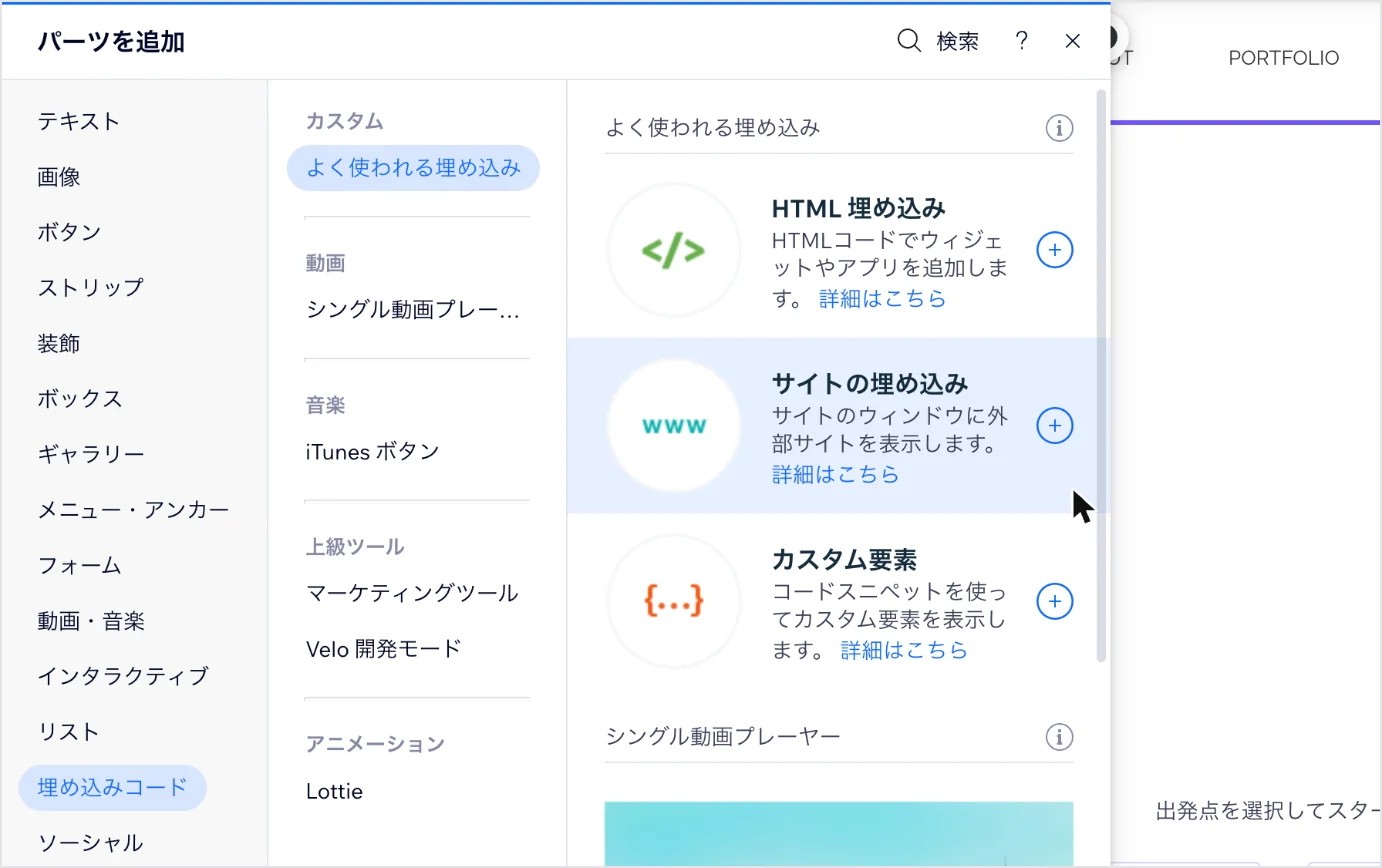Select メニュー・アンカー in the parts list
The image size is (1382, 868).
pos(134,509)
